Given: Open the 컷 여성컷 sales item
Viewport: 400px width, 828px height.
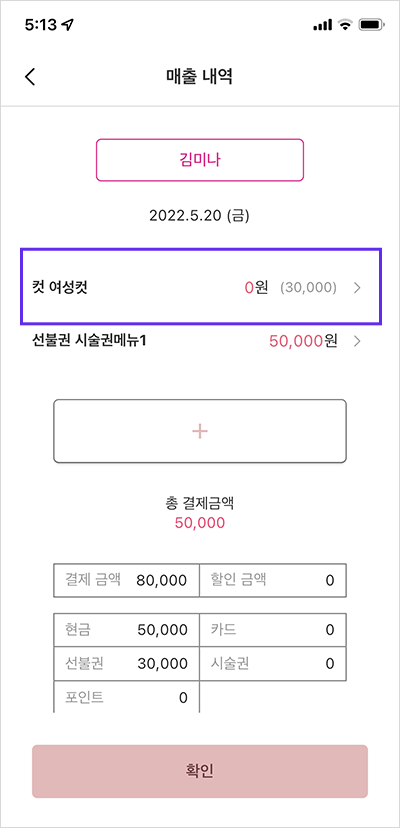Looking at the screenshot, I should click(x=201, y=286).
